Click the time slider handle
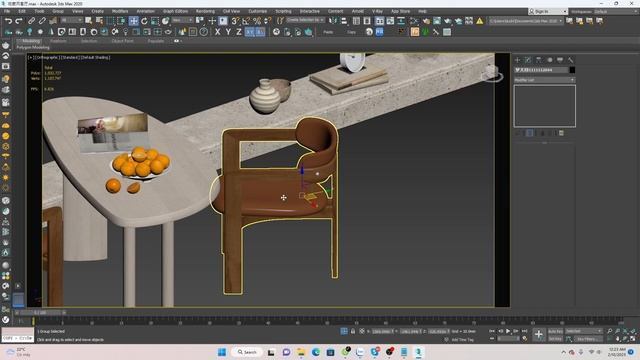The height and width of the screenshot is (360, 640). click(x=40, y=313)
